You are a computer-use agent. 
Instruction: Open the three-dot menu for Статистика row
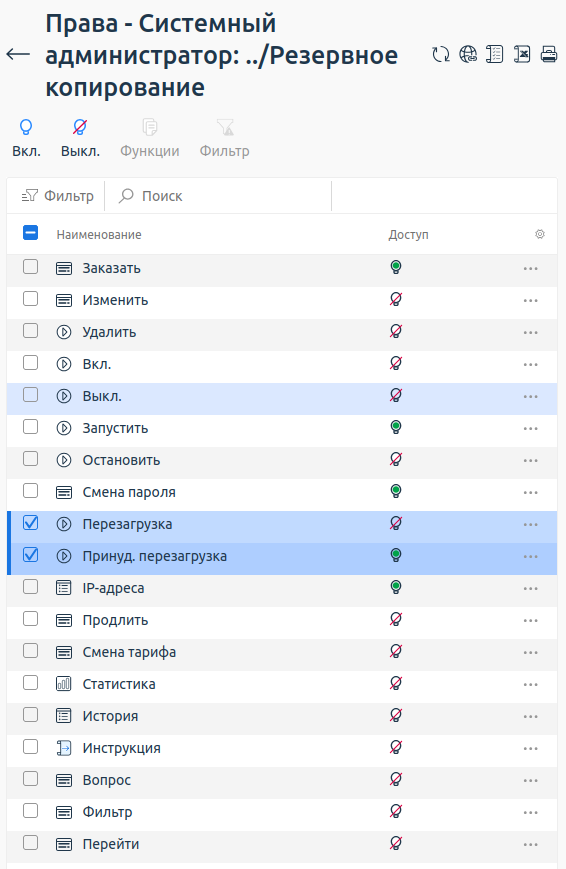click(x=531, y=684)
